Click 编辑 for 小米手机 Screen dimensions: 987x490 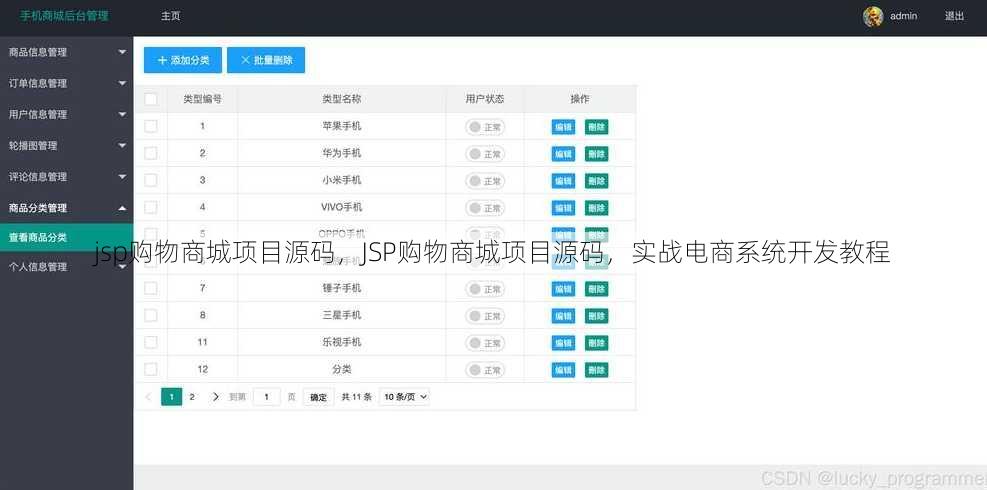563,181
